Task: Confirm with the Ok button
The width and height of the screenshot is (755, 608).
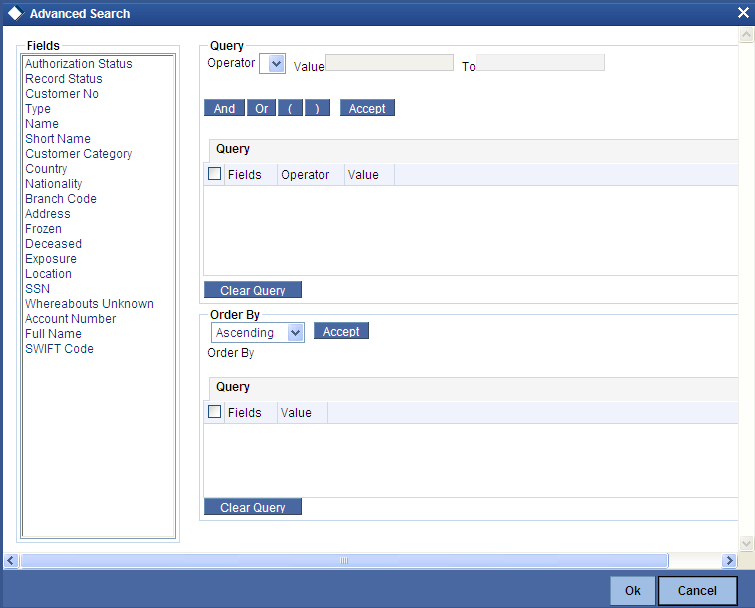Action: click(632, 591)
